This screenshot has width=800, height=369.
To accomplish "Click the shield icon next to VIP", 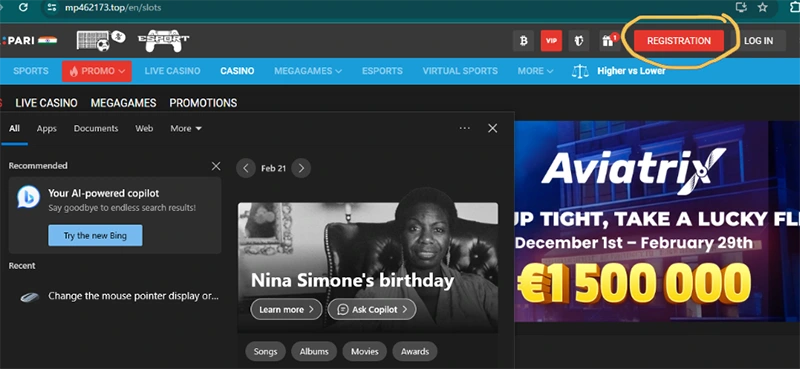I will click(x=579, y=41).
